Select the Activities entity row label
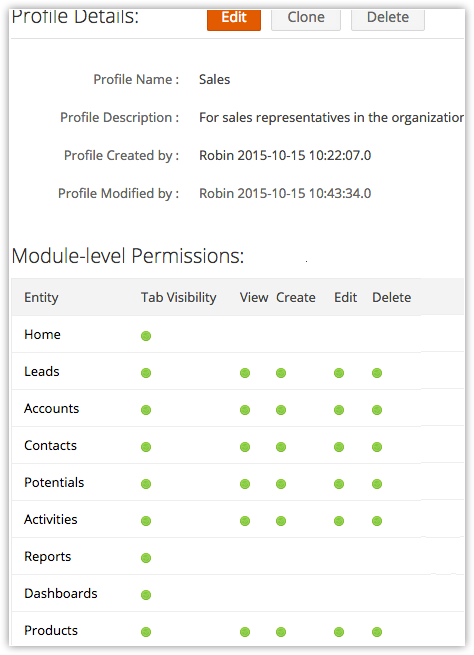This screenshot has width=474, height=655. coord(51,519)
